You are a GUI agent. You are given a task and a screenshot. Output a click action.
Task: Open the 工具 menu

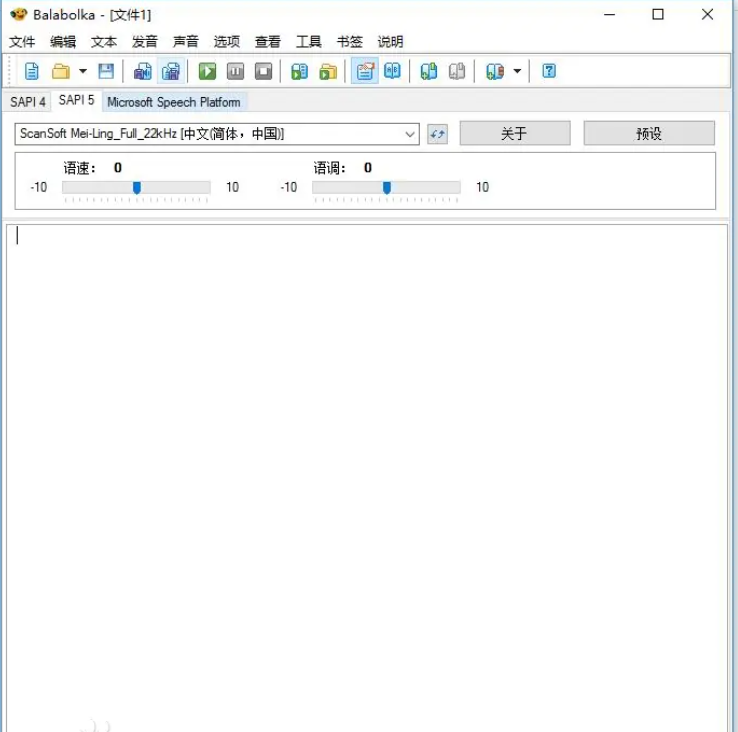point(309,42)
